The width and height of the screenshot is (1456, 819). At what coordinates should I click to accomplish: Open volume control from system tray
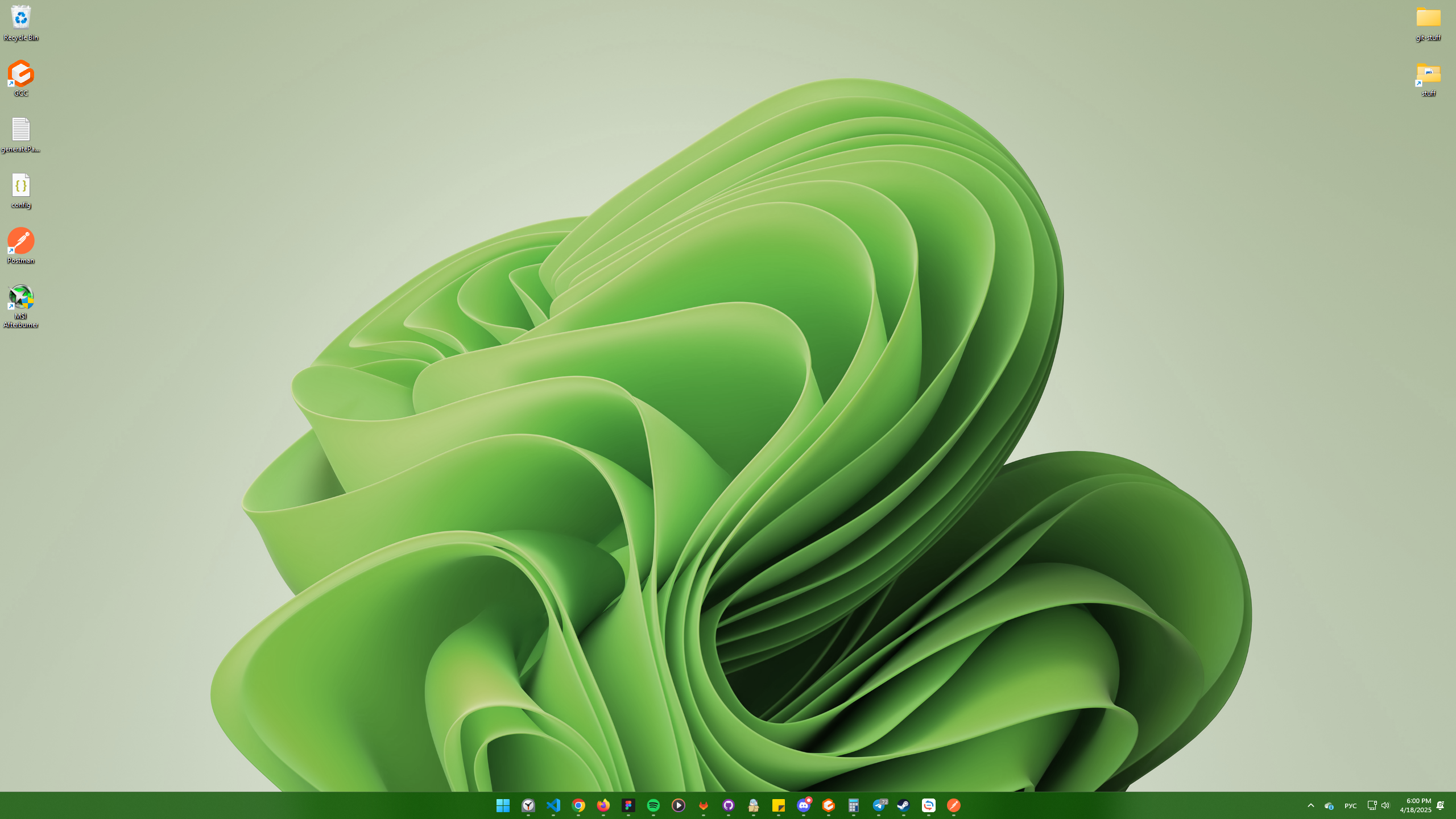1385,805
